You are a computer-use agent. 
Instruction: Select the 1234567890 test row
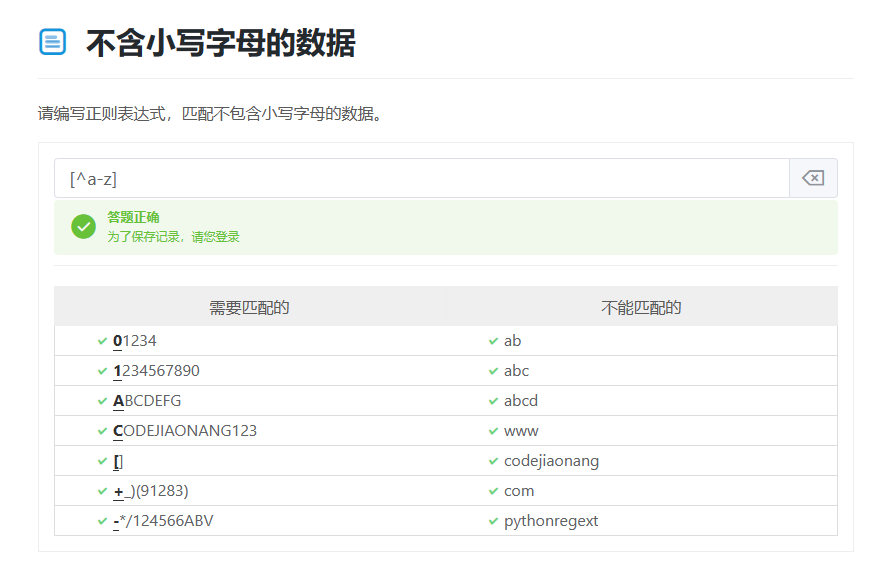tap(156, 371)
